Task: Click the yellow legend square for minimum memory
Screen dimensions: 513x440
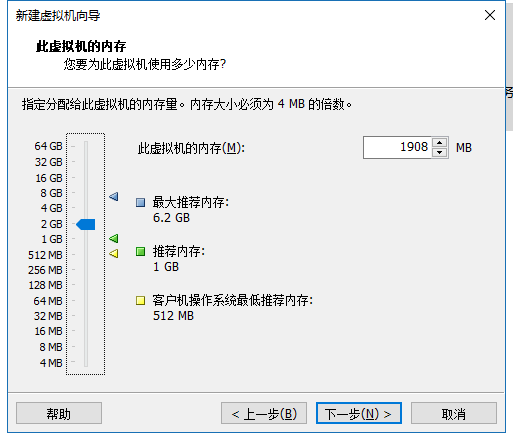Action: (x=140, y=300)
